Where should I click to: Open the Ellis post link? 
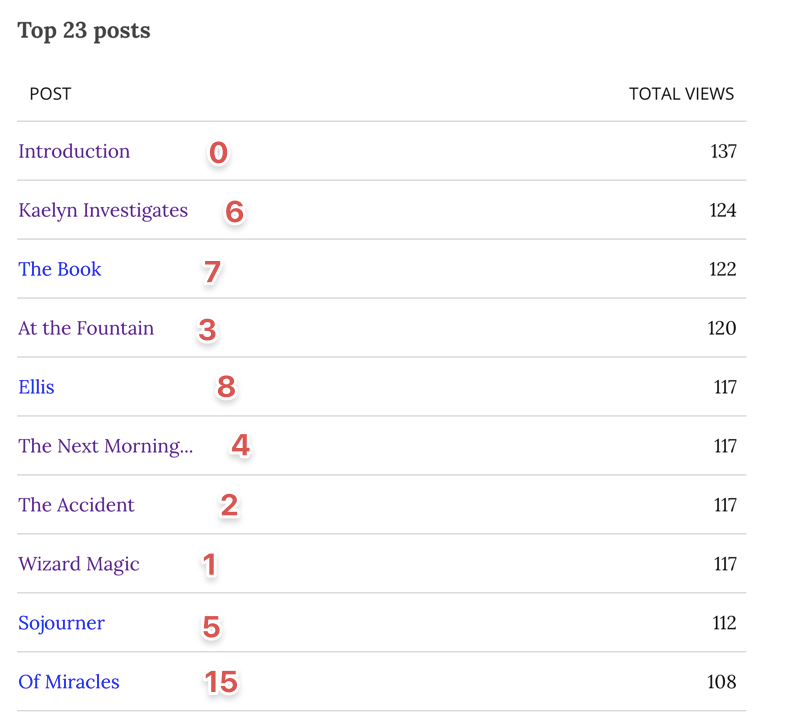click(36, 388)
